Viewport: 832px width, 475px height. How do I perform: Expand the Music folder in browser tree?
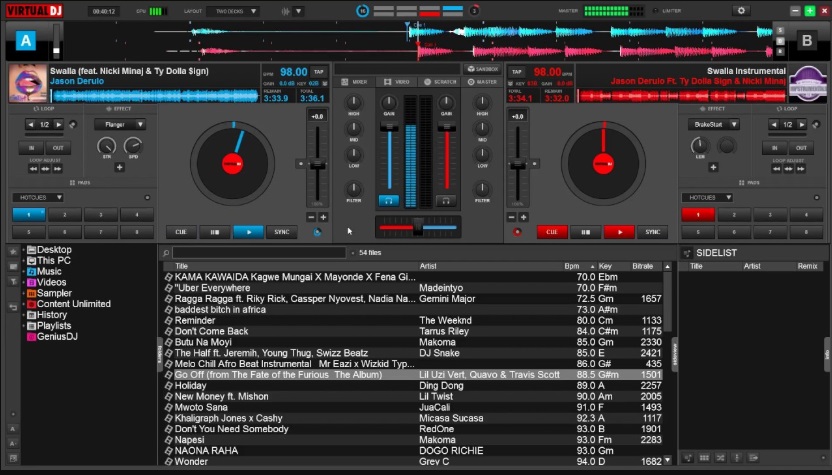coord(23,271)
